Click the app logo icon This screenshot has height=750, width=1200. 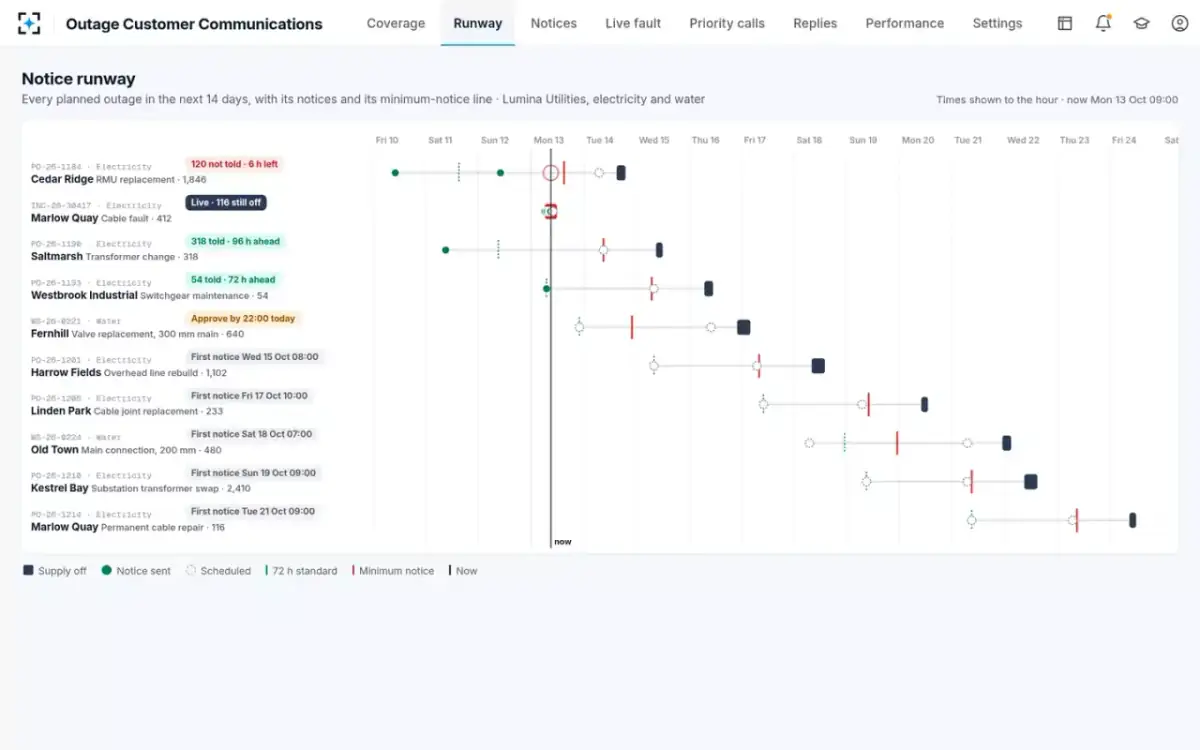(29, 23)
